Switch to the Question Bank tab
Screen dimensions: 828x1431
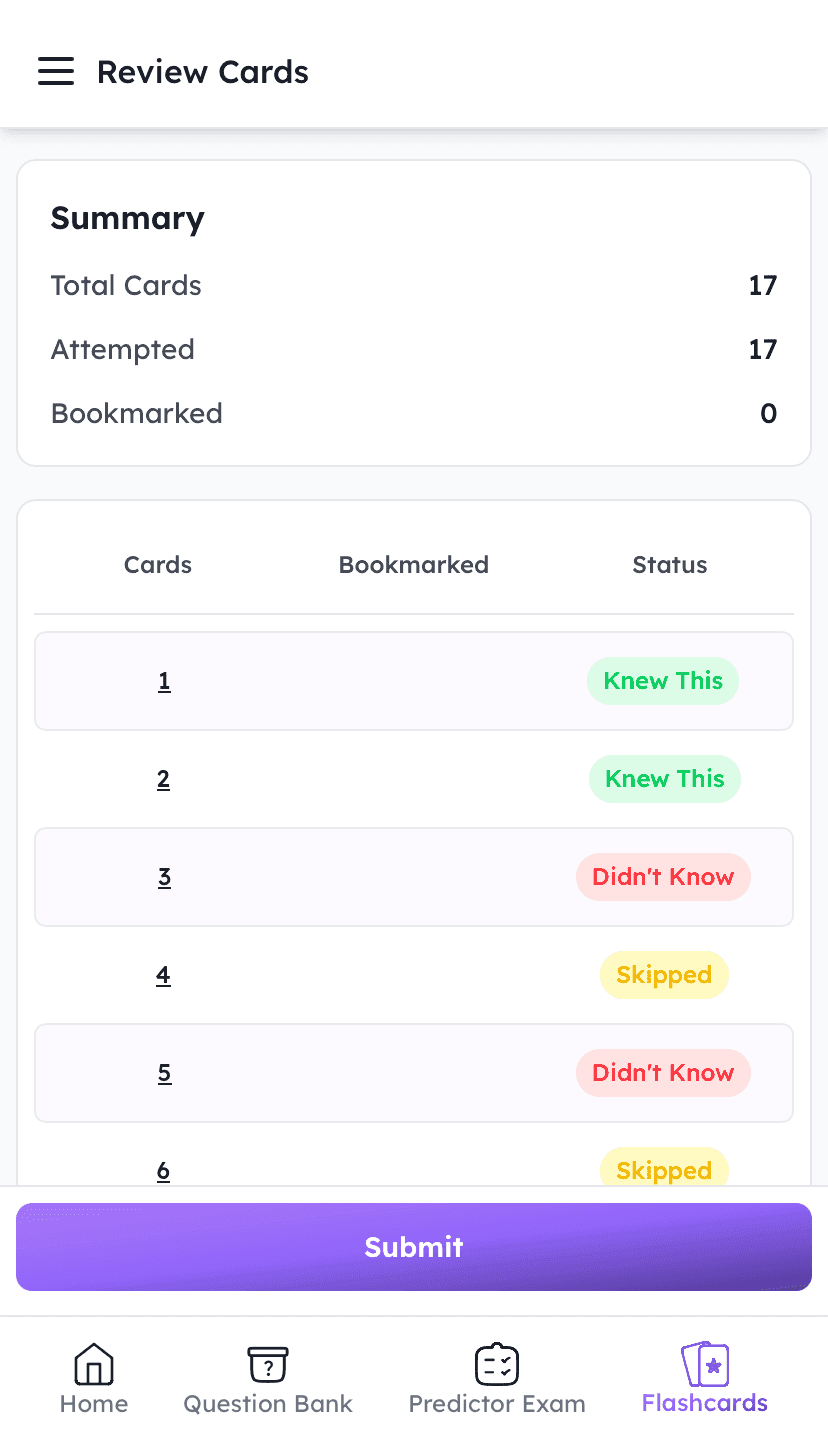pyautogui.click(x=267, y=1380)
